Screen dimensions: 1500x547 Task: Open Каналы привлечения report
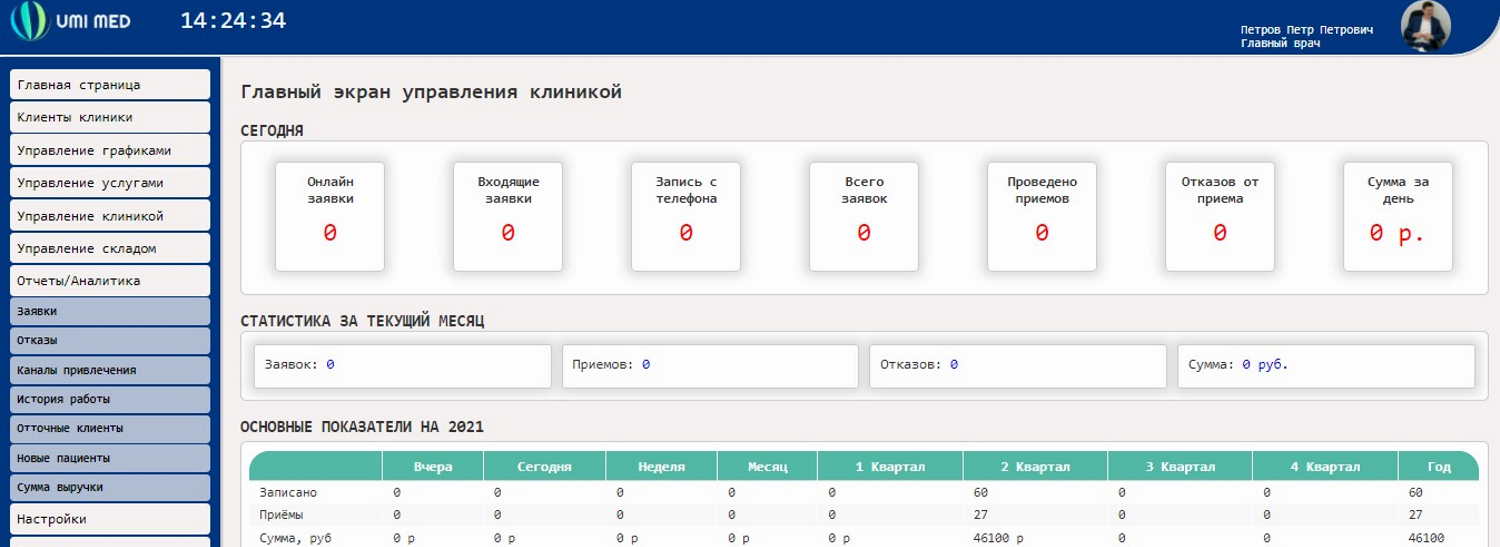point(110,370)
